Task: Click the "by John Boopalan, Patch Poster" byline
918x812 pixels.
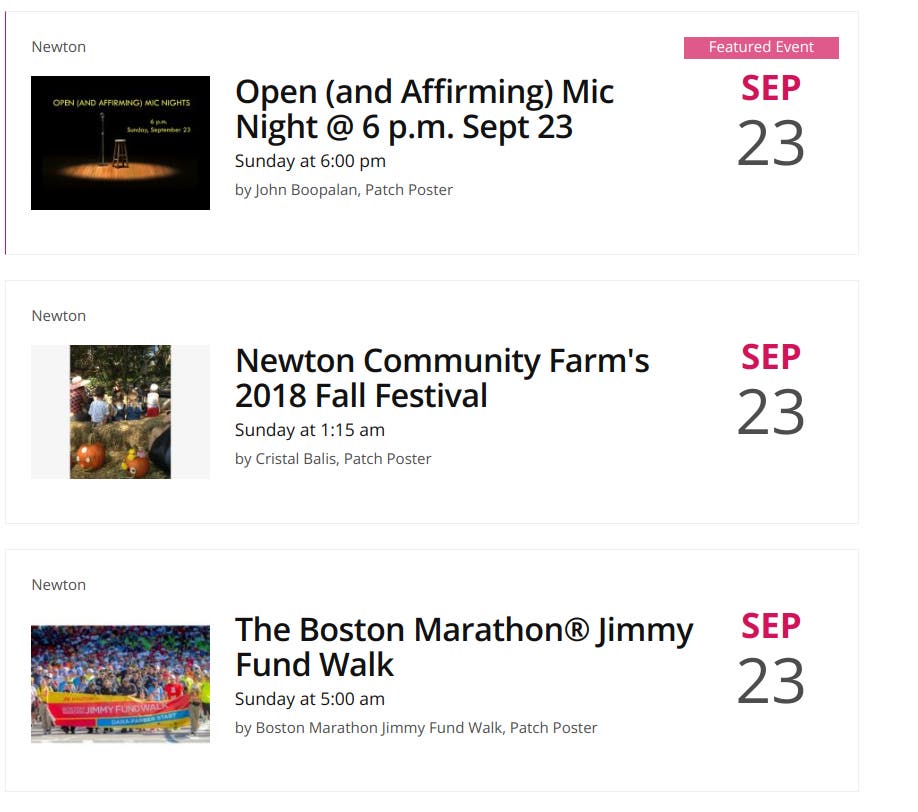Action: [343, 190]
